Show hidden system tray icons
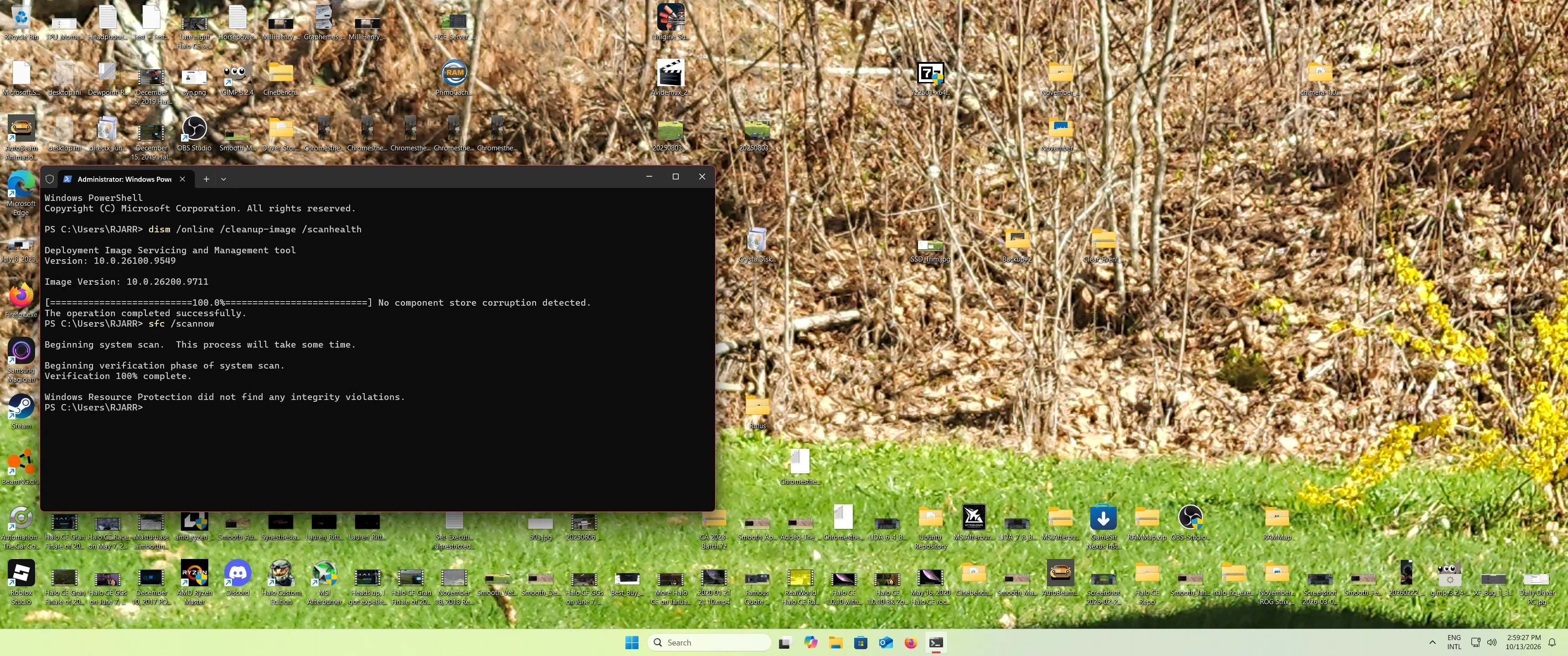This screenshot has height=656, width=1568. 1432,643
